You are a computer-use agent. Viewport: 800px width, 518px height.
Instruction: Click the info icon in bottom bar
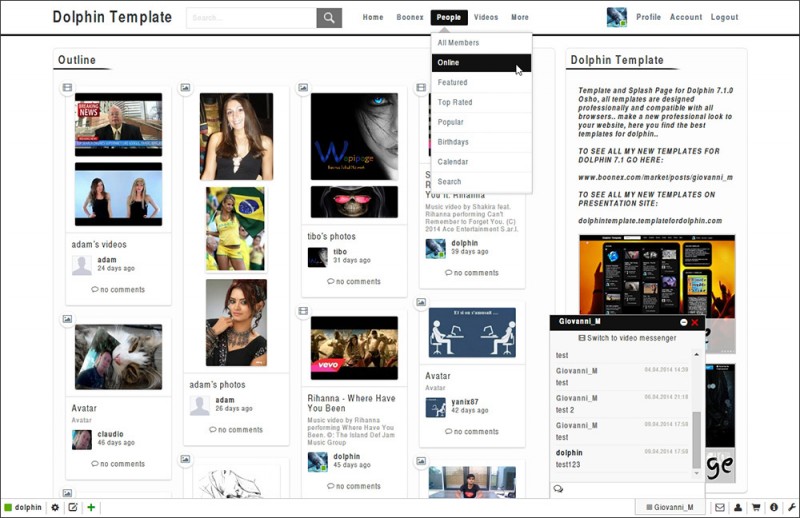pos(774,507)
